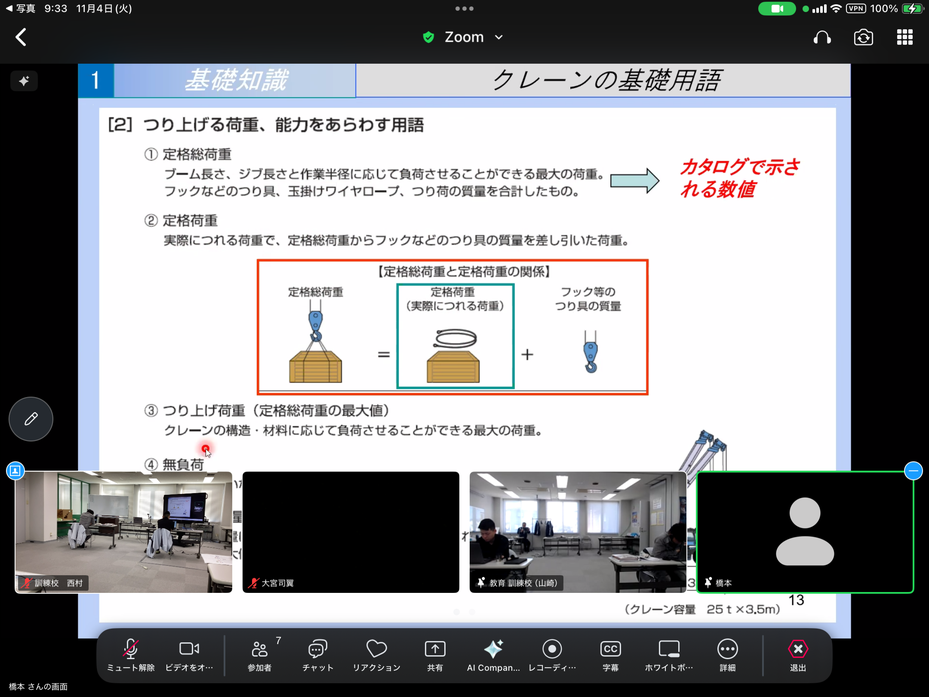This screenshot has height=697, width=929.
Task: Start recording (レコーディング)
Action: coord(552,655)
